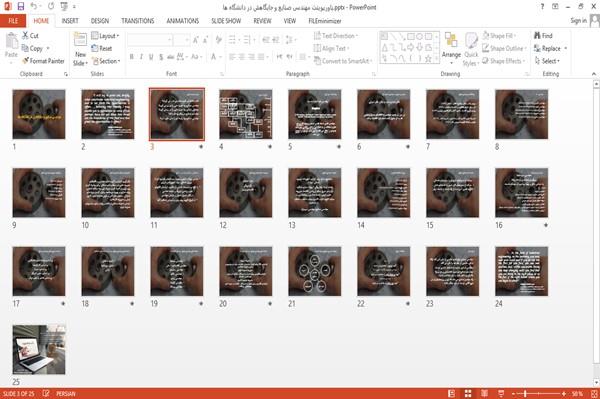Screen dimensions: 600x399
Task: Open the Select dropdown in the Editing group
Action: 547,61
